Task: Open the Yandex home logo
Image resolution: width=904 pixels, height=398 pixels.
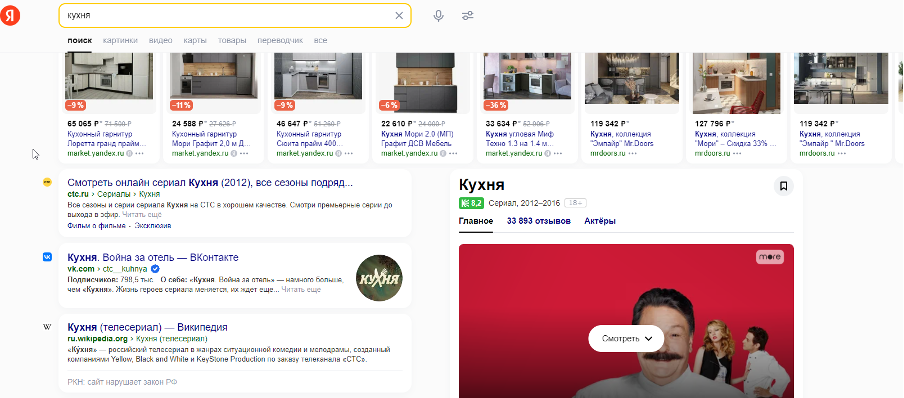Action: (x=10, y=16)
